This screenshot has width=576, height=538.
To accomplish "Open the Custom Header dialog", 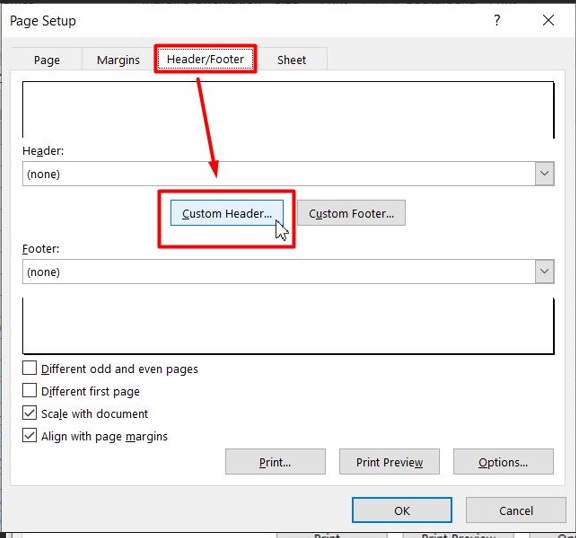I will [x=227, y=213].
